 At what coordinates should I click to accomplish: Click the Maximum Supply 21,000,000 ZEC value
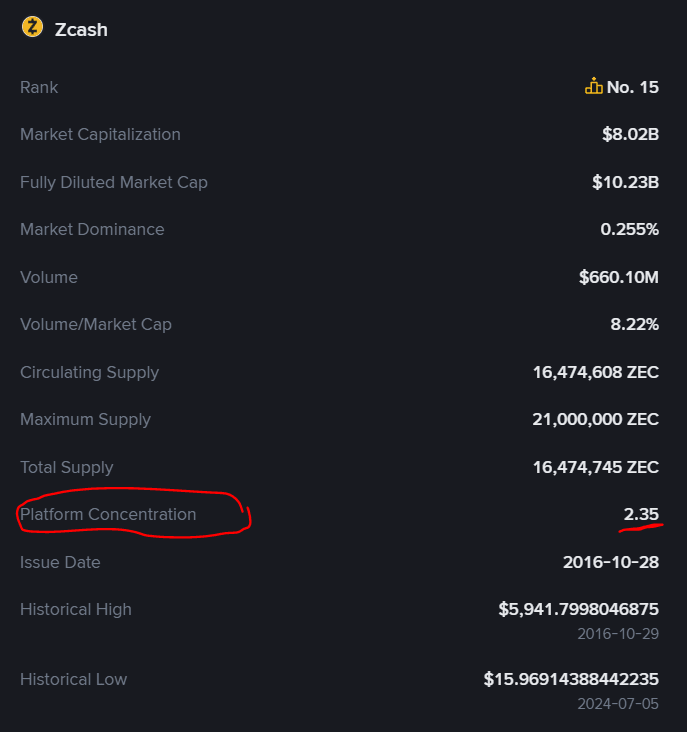pyautogui.click(x=595, y=419)
